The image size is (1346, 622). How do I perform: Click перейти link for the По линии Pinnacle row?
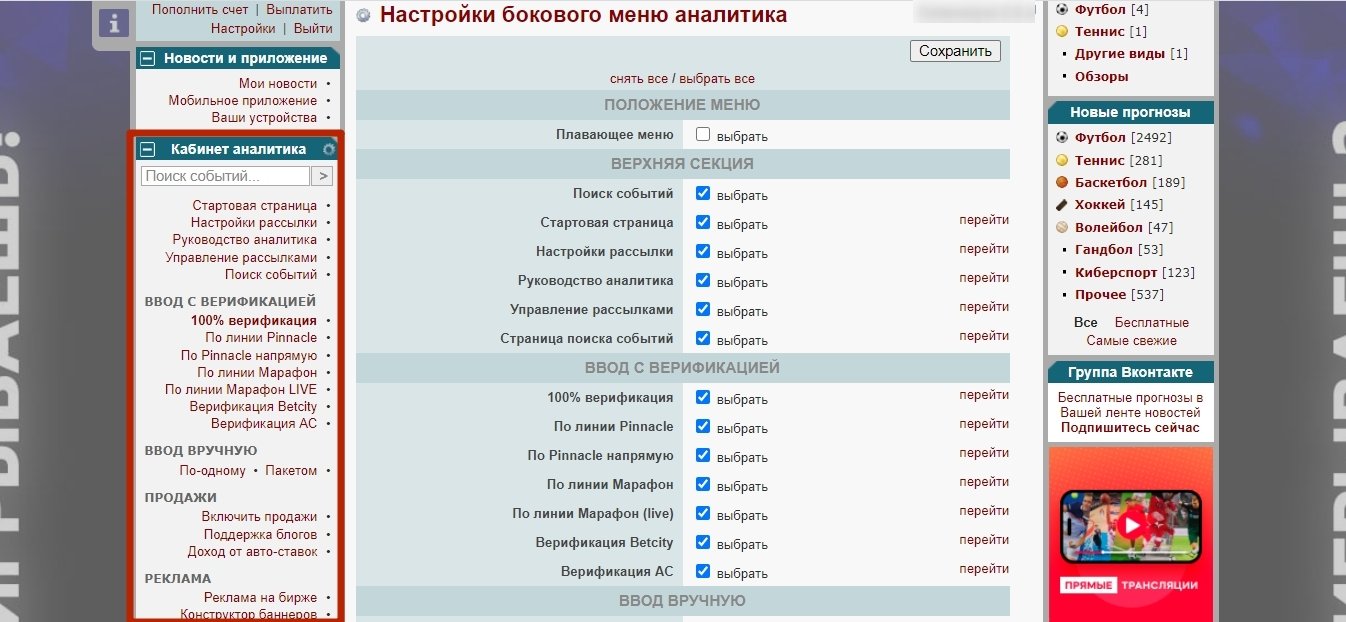tap(983, 424)
